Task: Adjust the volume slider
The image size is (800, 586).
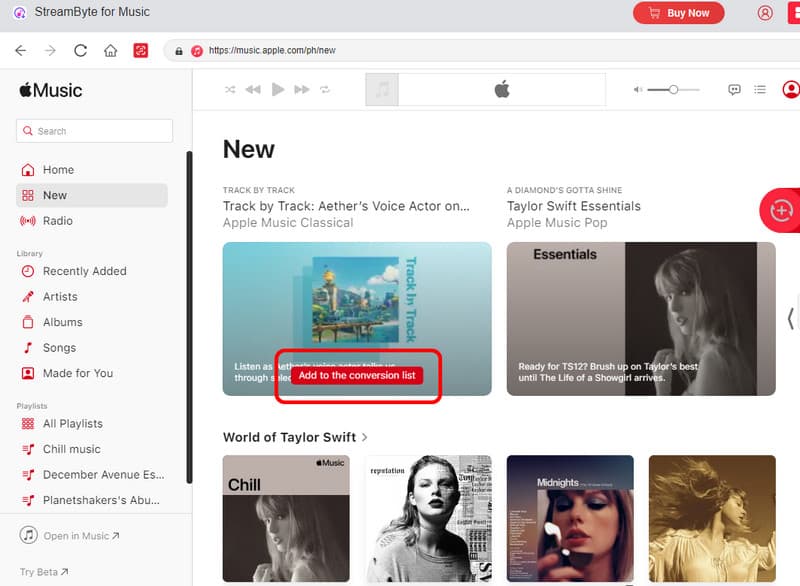Action: (673, 90)
